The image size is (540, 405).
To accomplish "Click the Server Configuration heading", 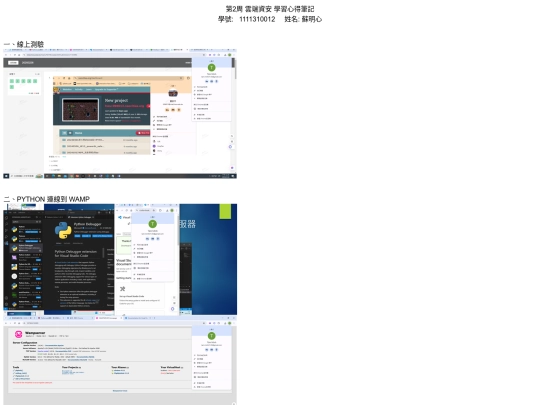I will (25, 343).
